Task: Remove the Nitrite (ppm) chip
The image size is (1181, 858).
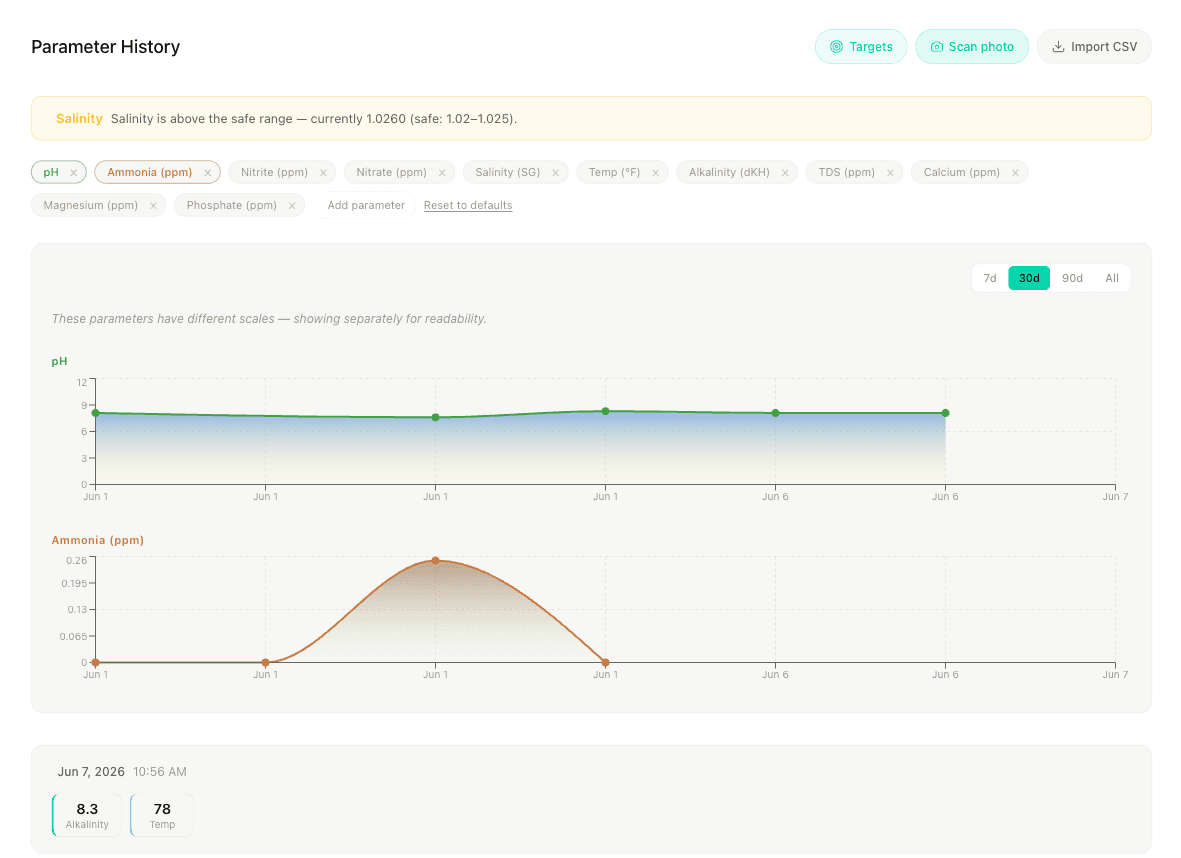Action: coord(323,173)
